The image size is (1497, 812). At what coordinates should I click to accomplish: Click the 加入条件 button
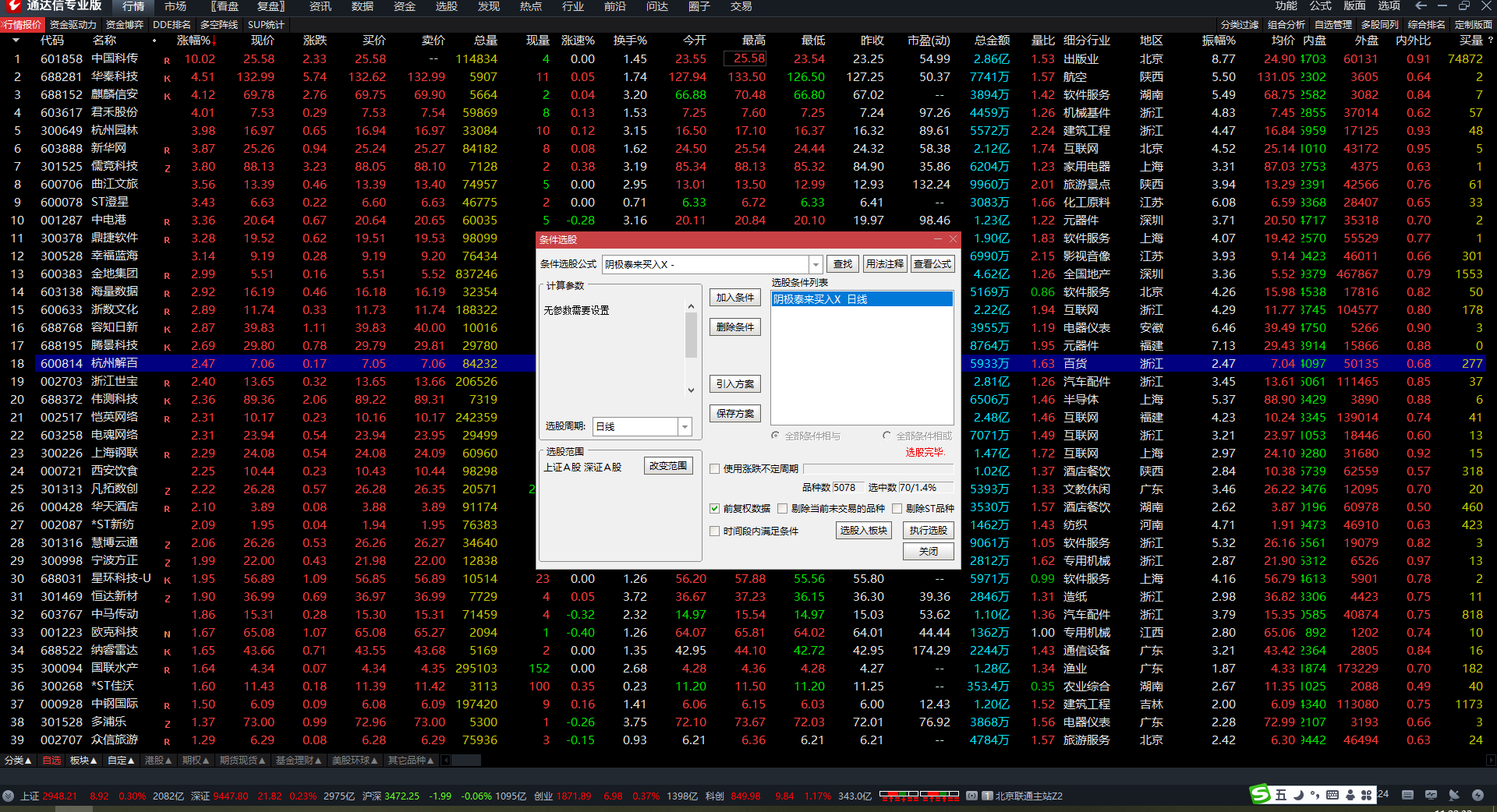[735, 298]
